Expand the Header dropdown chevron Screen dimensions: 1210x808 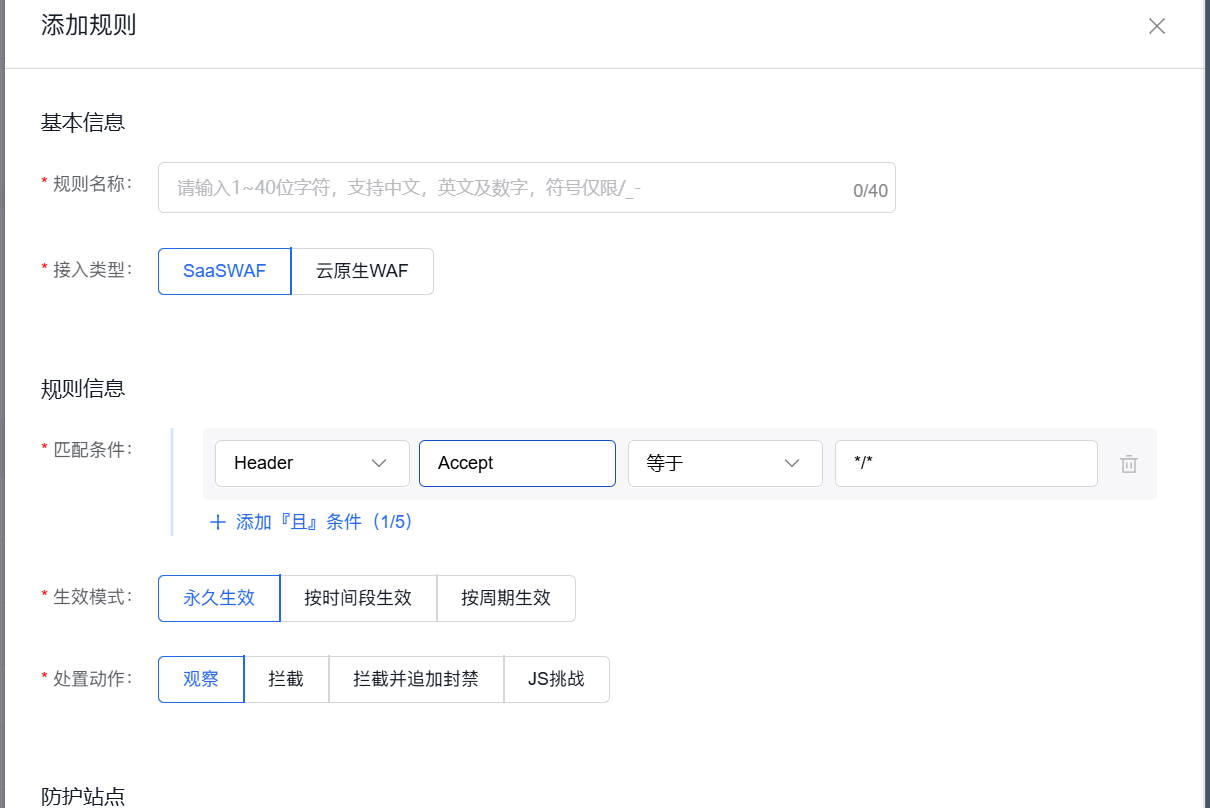[x=380, y=463]
